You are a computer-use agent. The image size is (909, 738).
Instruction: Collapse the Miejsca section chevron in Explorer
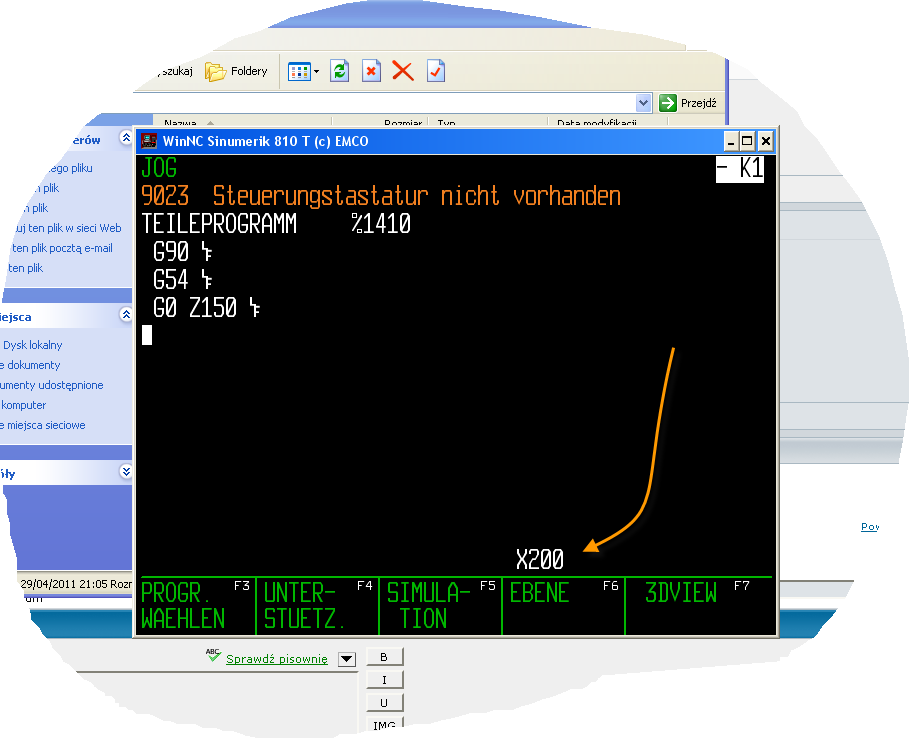pyautogui.click(x=126, y=314)
